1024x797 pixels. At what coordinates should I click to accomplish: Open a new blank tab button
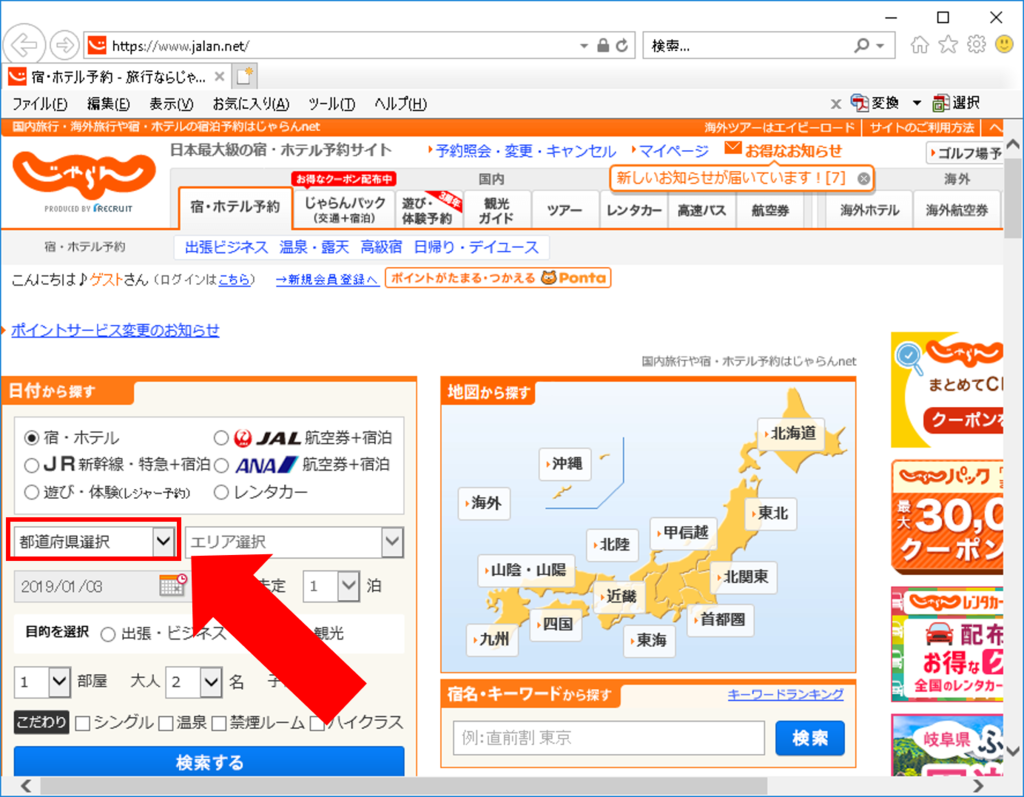245,76
